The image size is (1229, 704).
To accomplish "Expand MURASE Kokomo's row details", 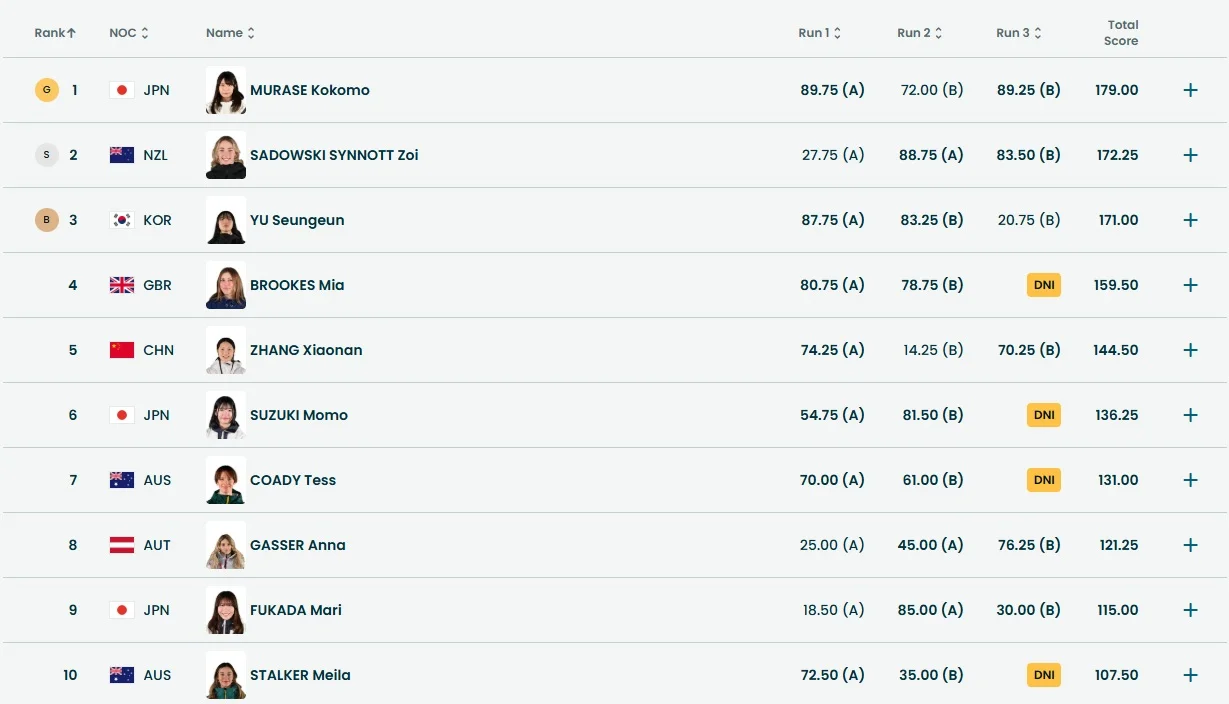I will click(x=1190, y=90).
